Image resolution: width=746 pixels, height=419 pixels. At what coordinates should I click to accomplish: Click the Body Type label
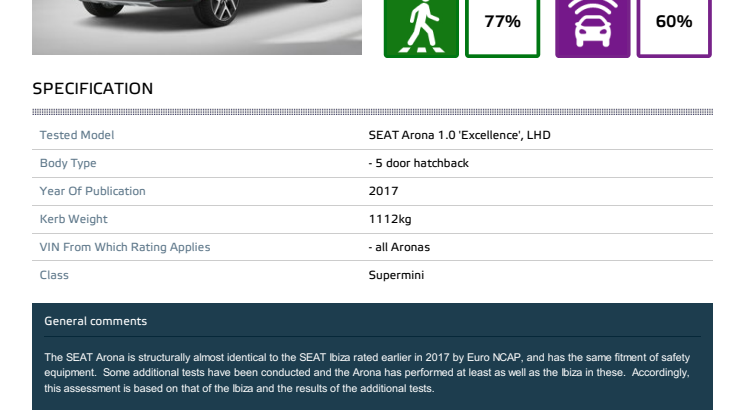click(68, 163)
